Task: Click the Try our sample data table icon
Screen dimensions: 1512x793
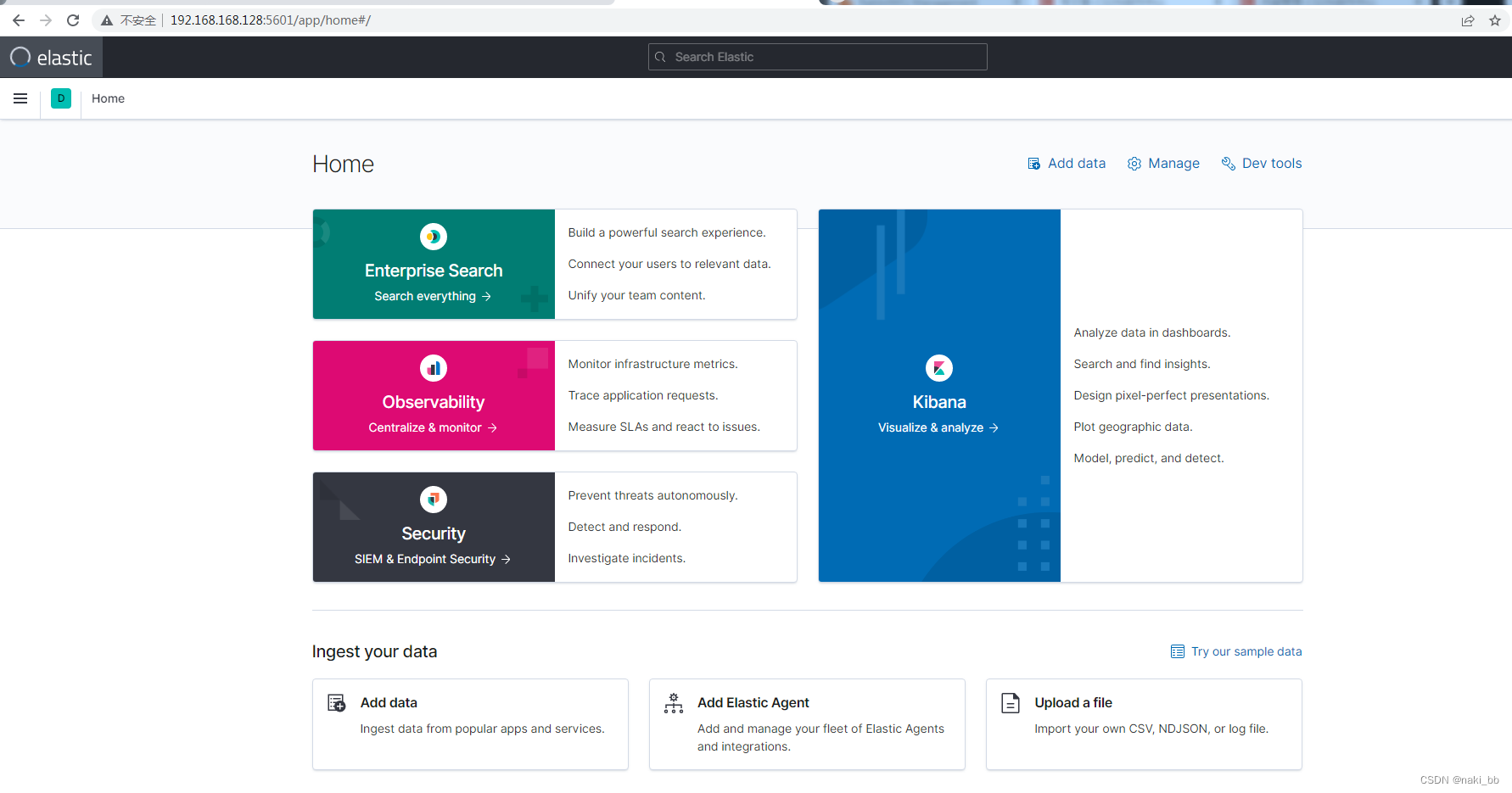Action: point(1177,651)
